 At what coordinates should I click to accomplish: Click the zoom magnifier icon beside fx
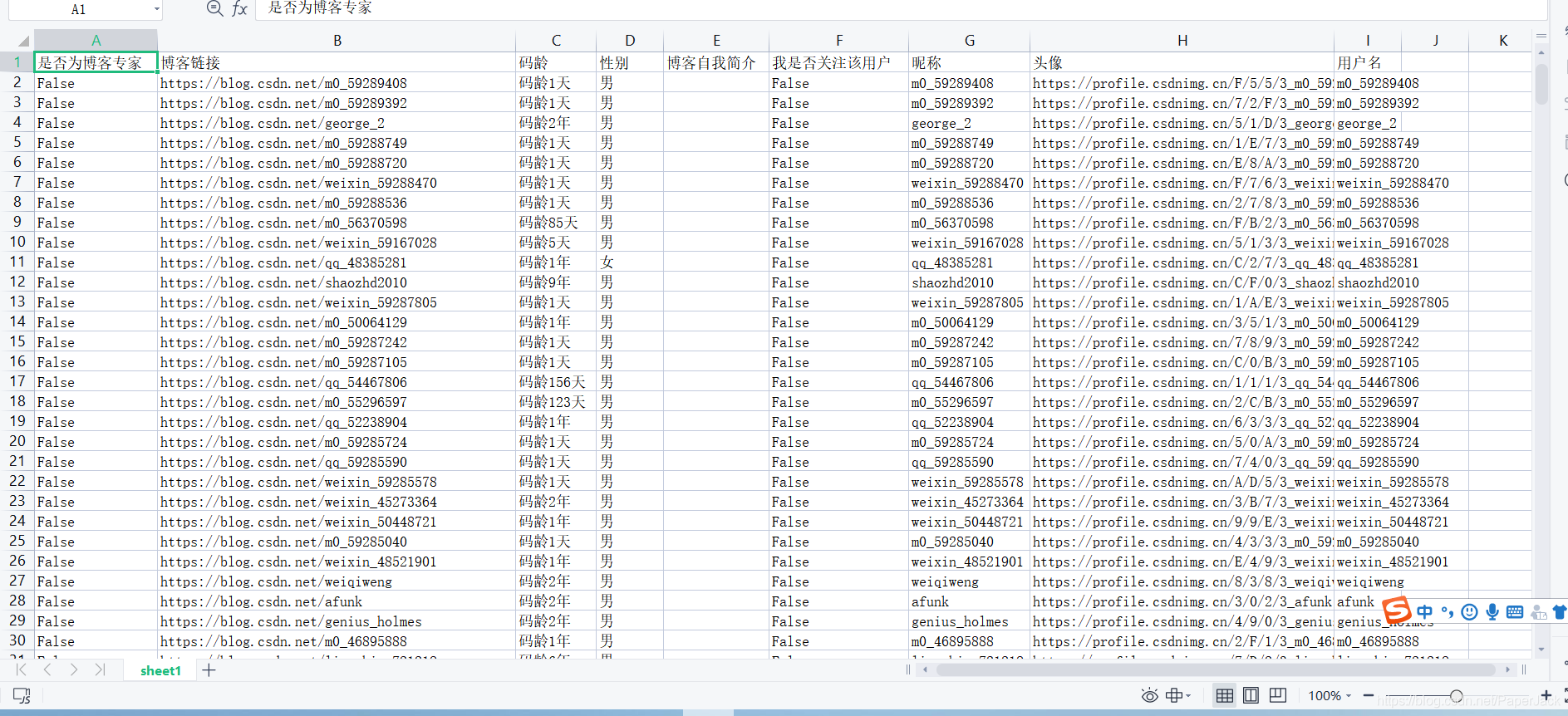(x=214, y=8)
